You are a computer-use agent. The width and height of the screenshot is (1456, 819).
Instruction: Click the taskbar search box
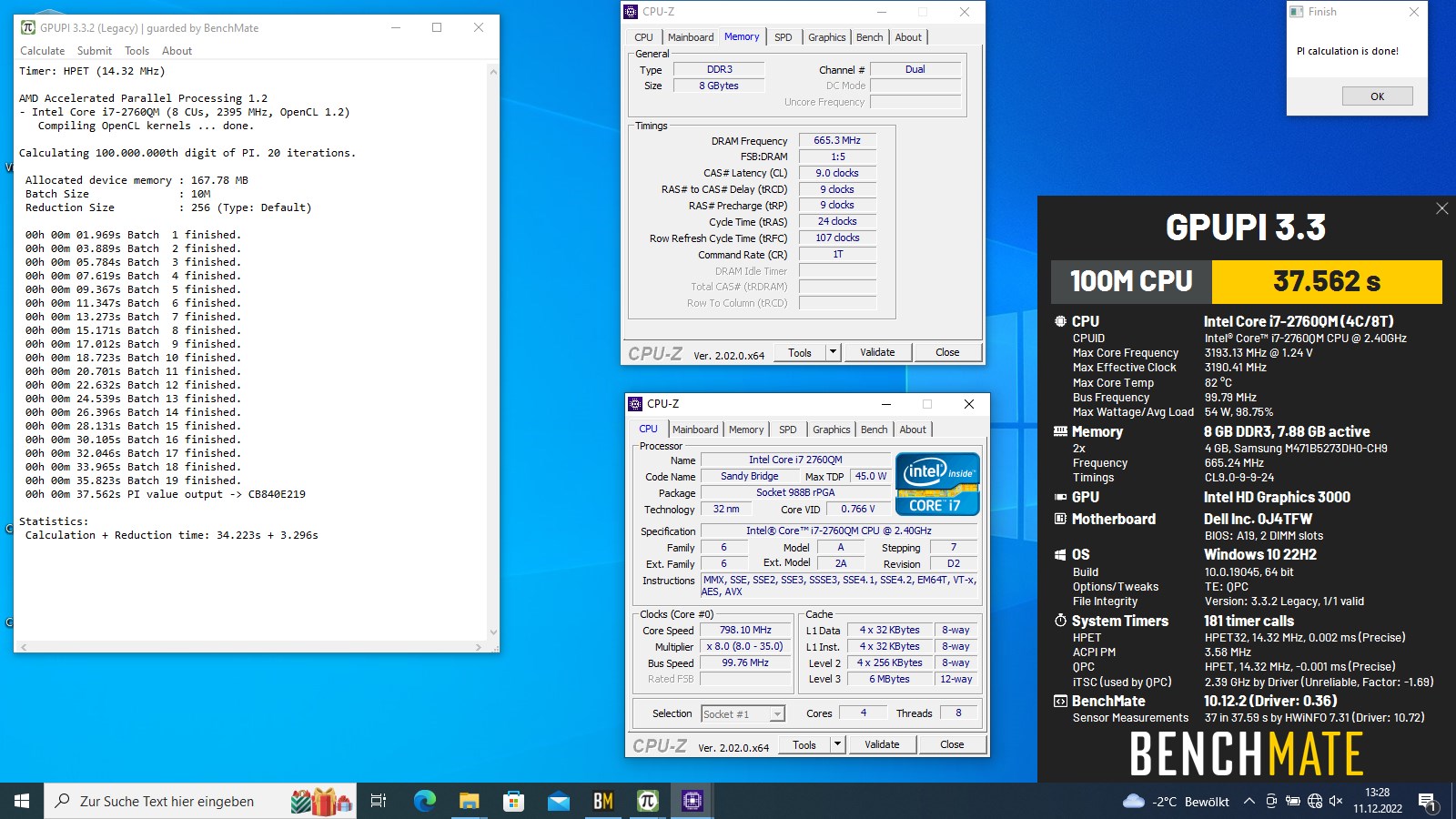199,801
